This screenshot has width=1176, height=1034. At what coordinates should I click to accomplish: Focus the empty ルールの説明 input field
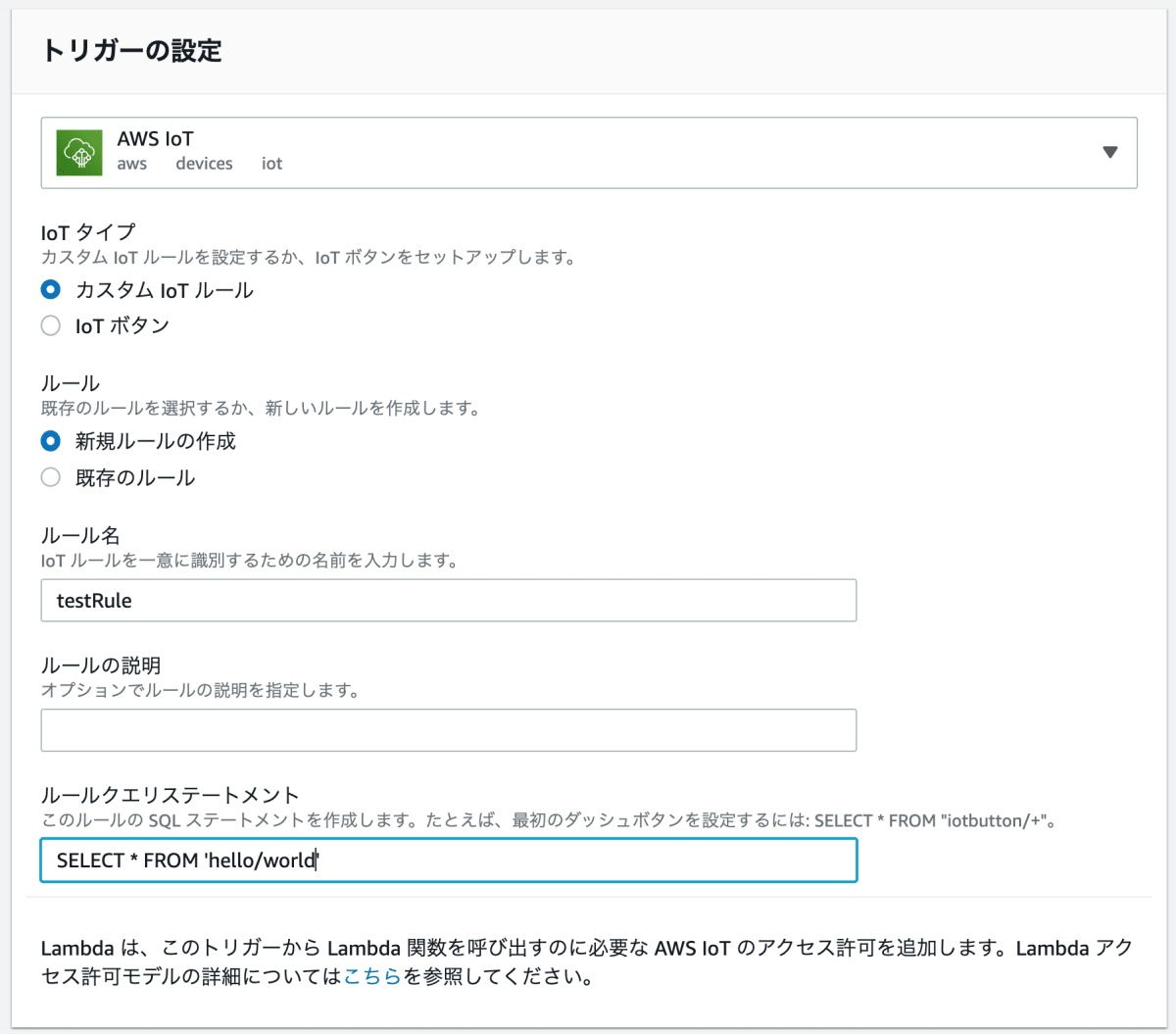pos(449,730)
